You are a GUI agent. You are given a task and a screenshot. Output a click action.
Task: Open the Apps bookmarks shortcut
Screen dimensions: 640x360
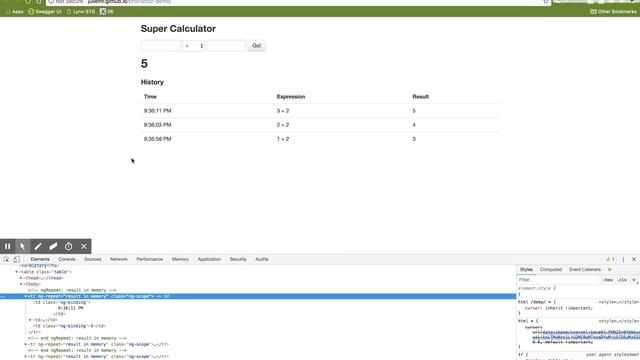pos(14,11)
